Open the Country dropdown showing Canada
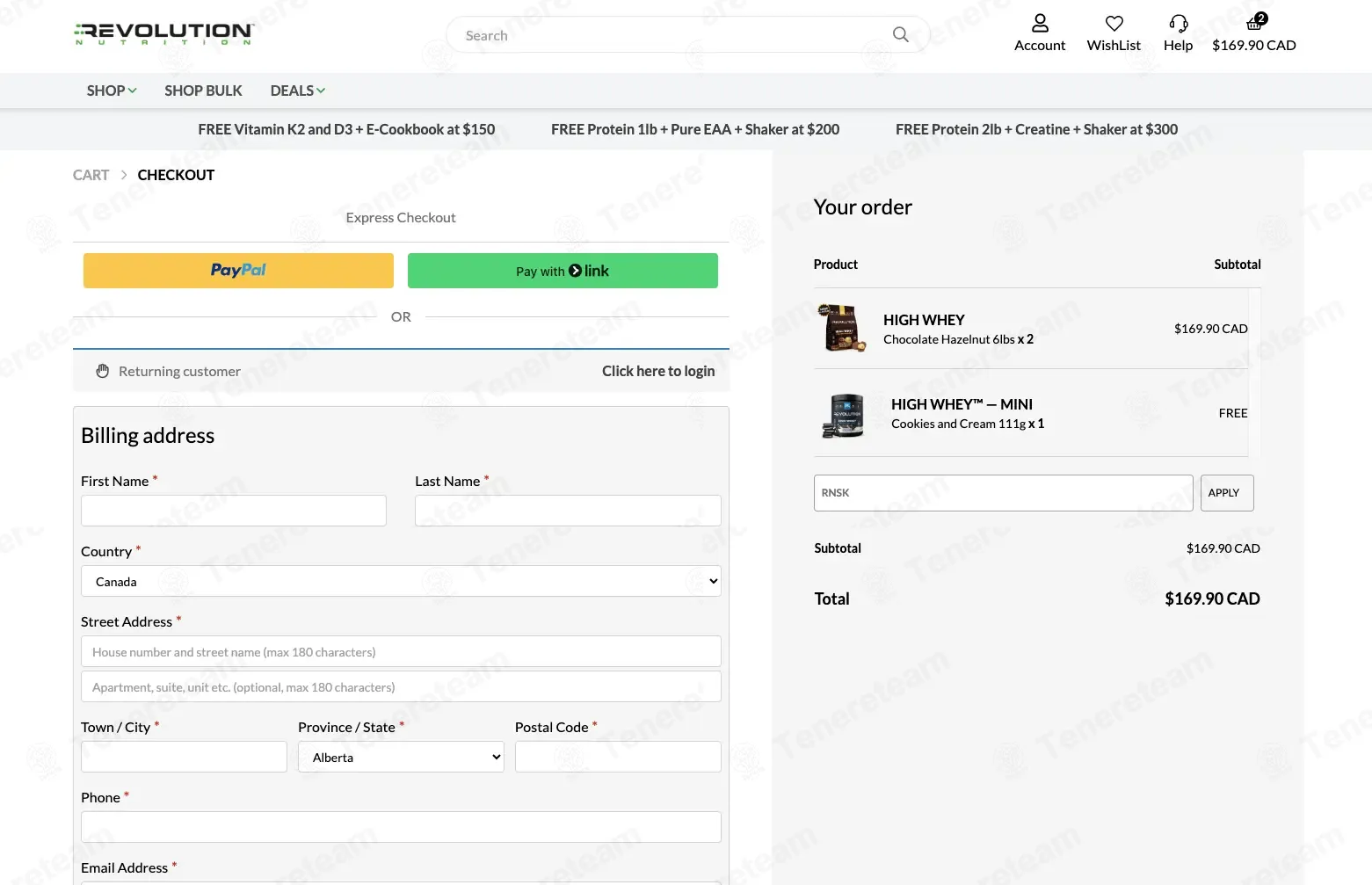 (401, 581)
